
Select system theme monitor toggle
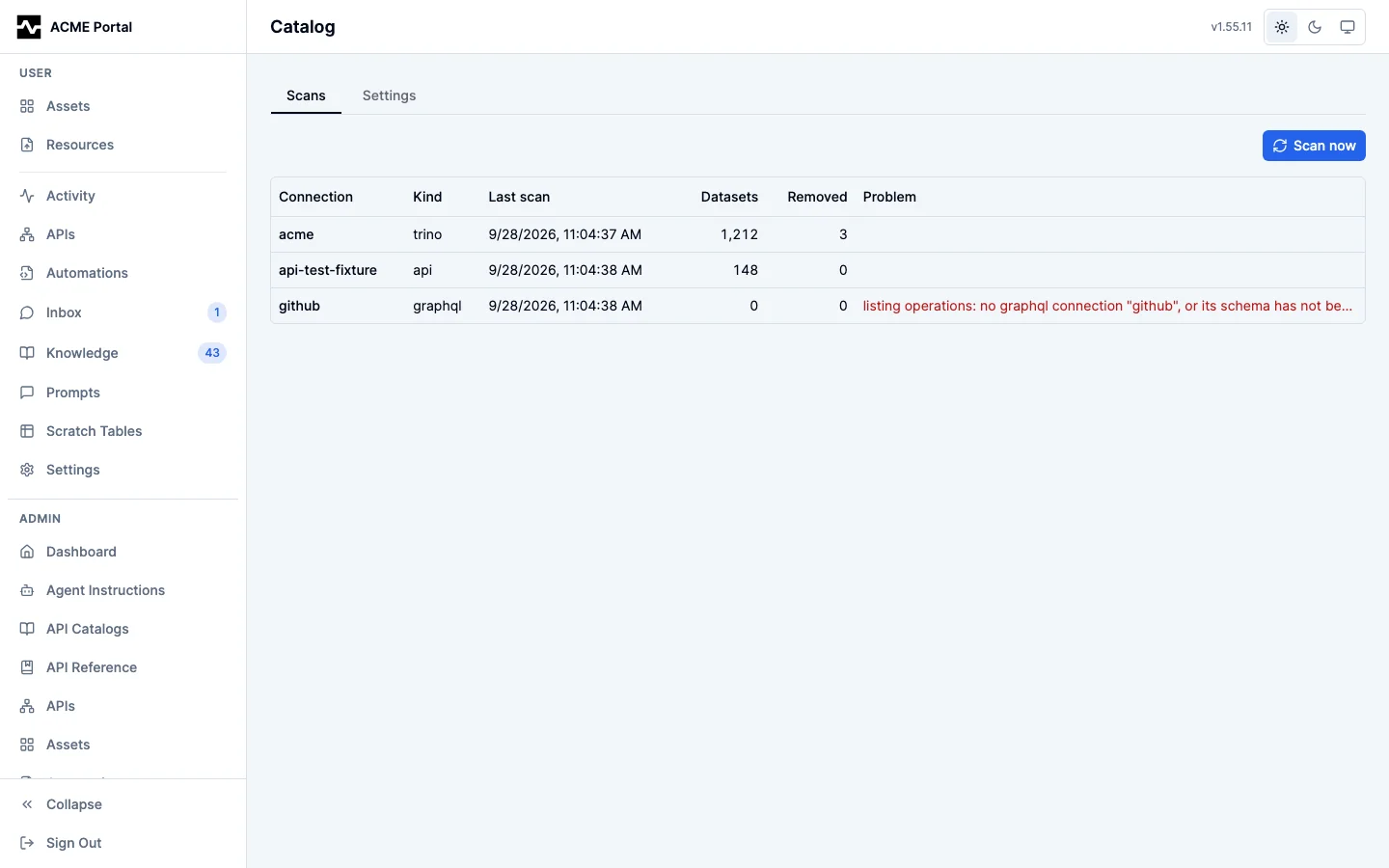tap(1348, 27)
